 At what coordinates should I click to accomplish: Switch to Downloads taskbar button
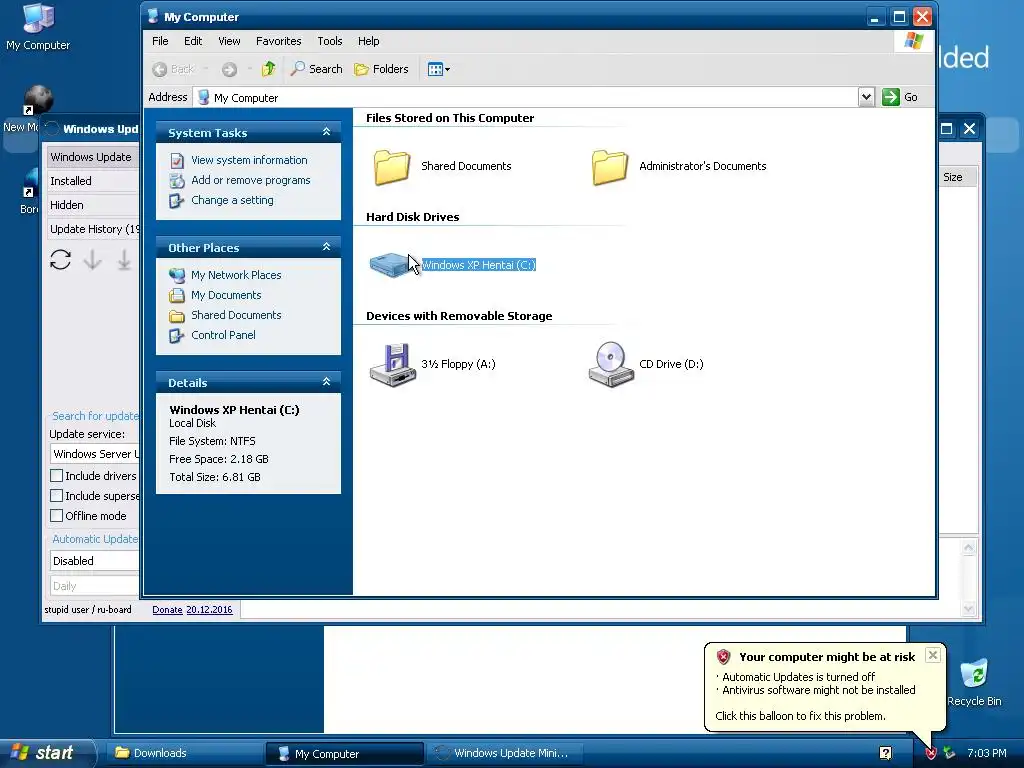(x=184, y=754)
